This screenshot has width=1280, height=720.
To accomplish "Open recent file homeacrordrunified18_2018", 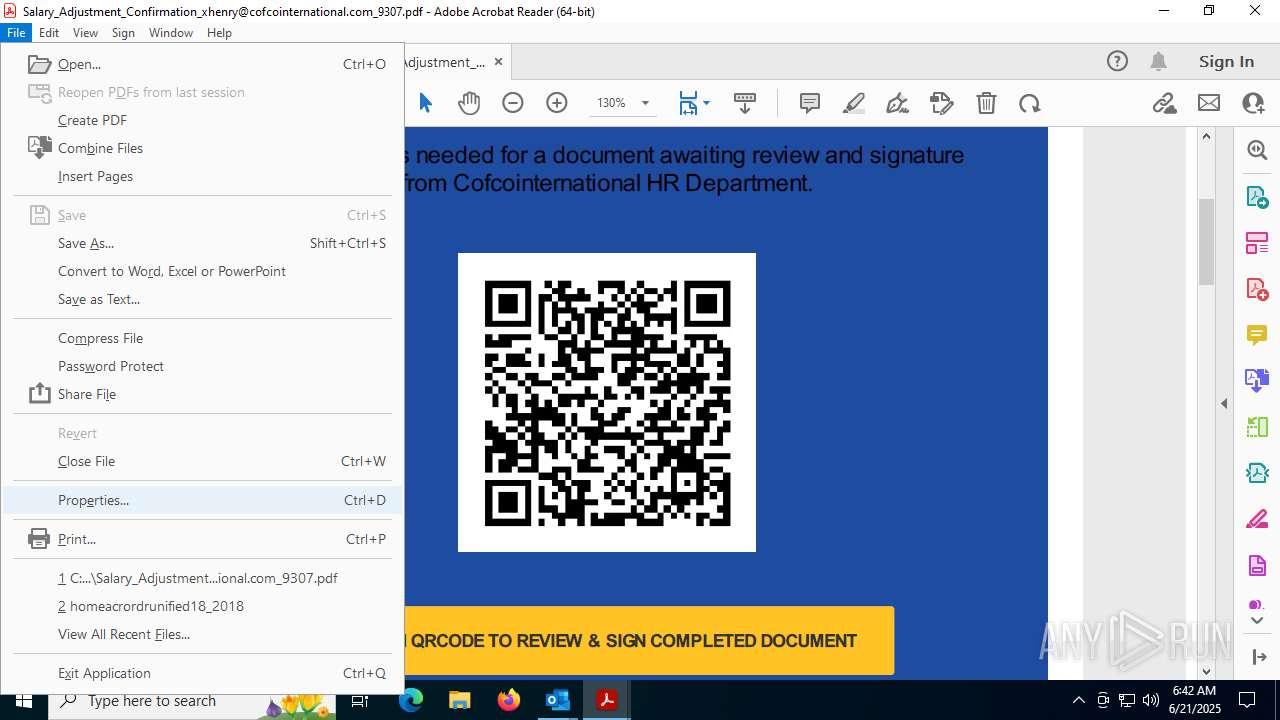I will tap(203, 606).
